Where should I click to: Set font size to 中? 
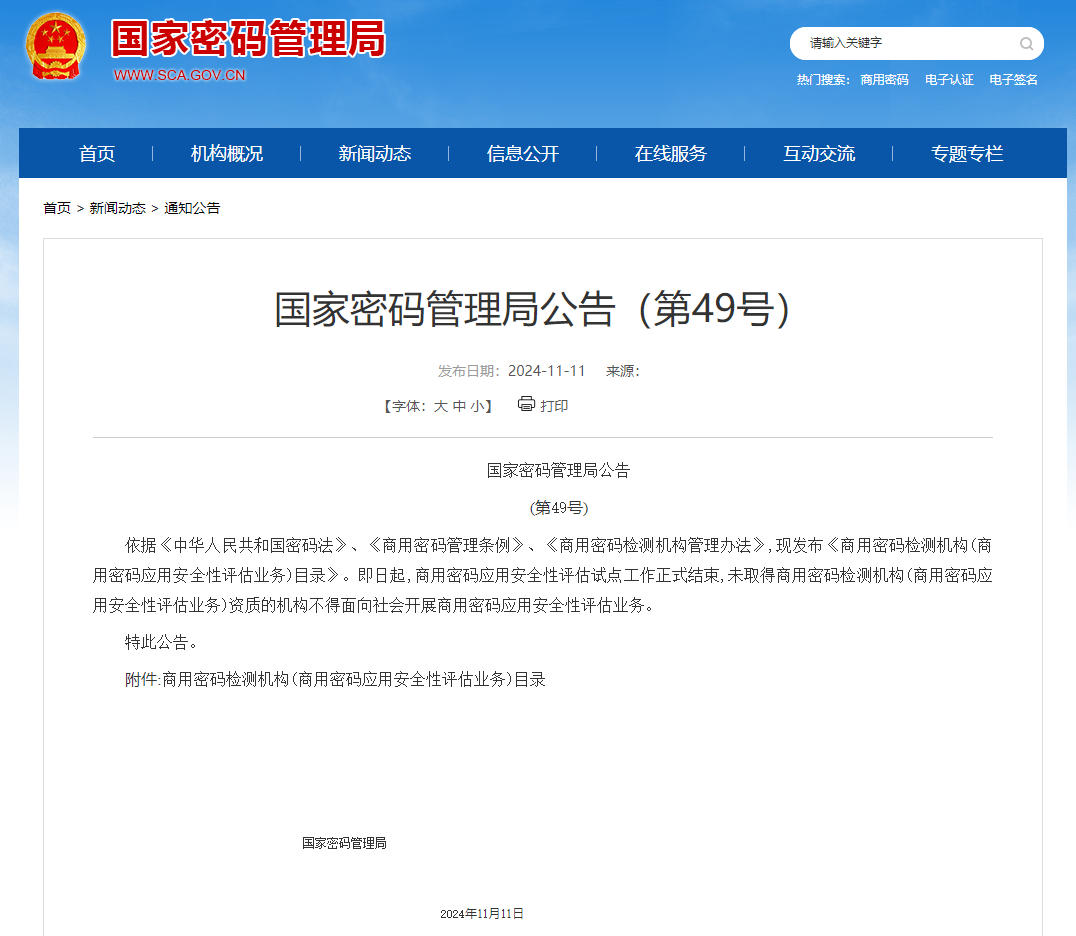pyautogui.click(x=459, y=406)
